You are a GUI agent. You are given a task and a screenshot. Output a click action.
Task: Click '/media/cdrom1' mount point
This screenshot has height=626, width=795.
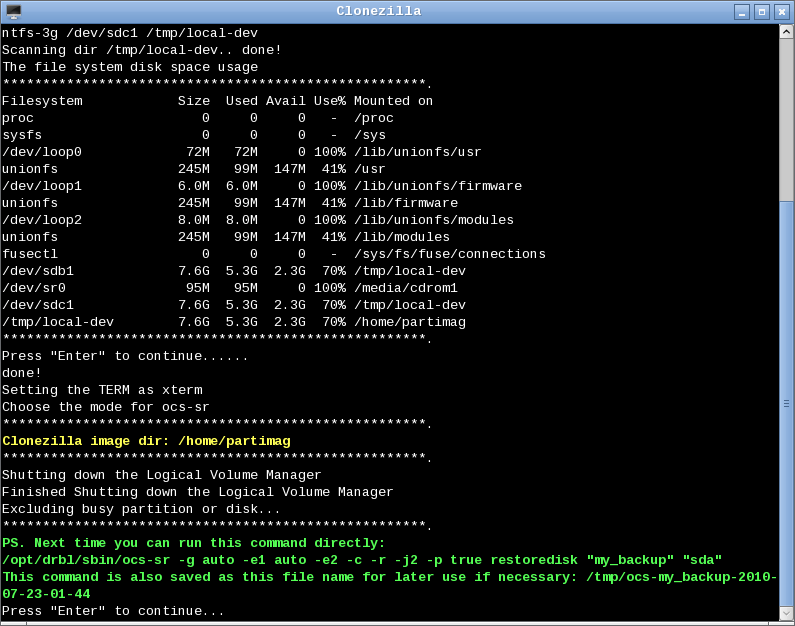(406, 288)
